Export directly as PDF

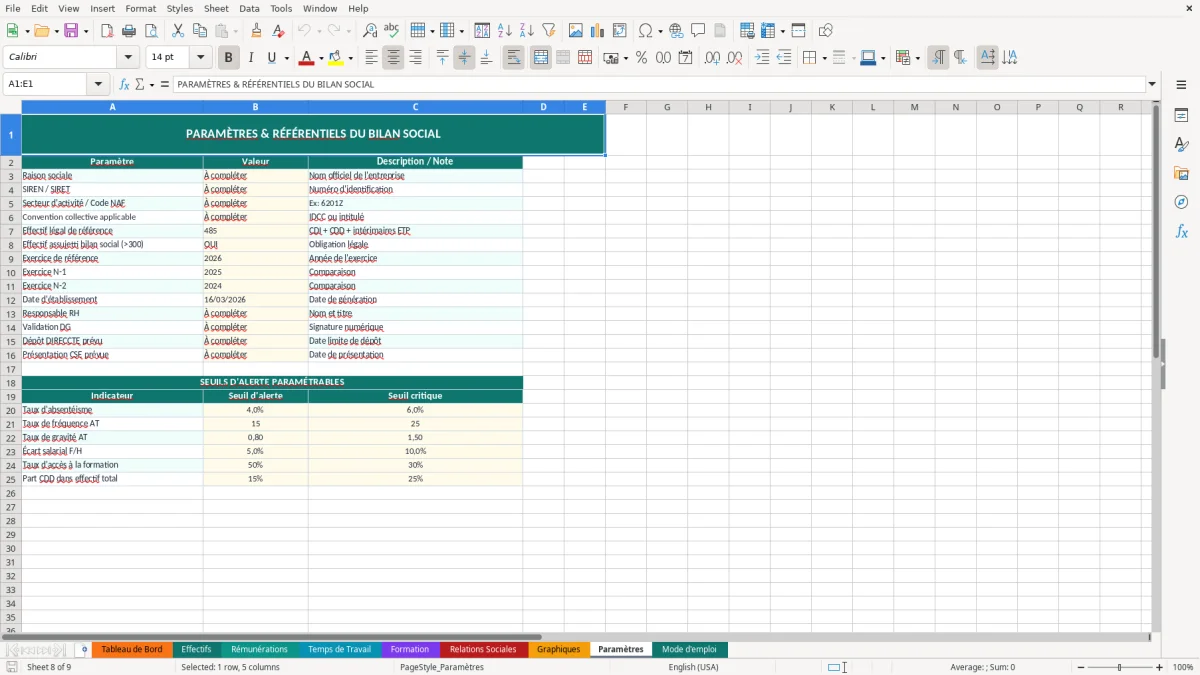(107, 31)
